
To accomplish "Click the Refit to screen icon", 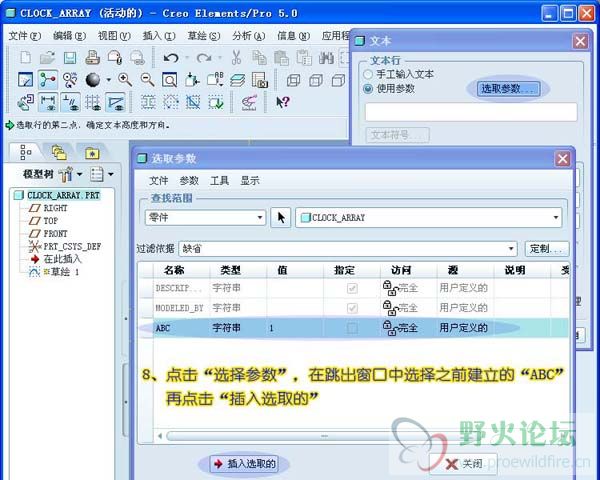I will pos(170,80).
